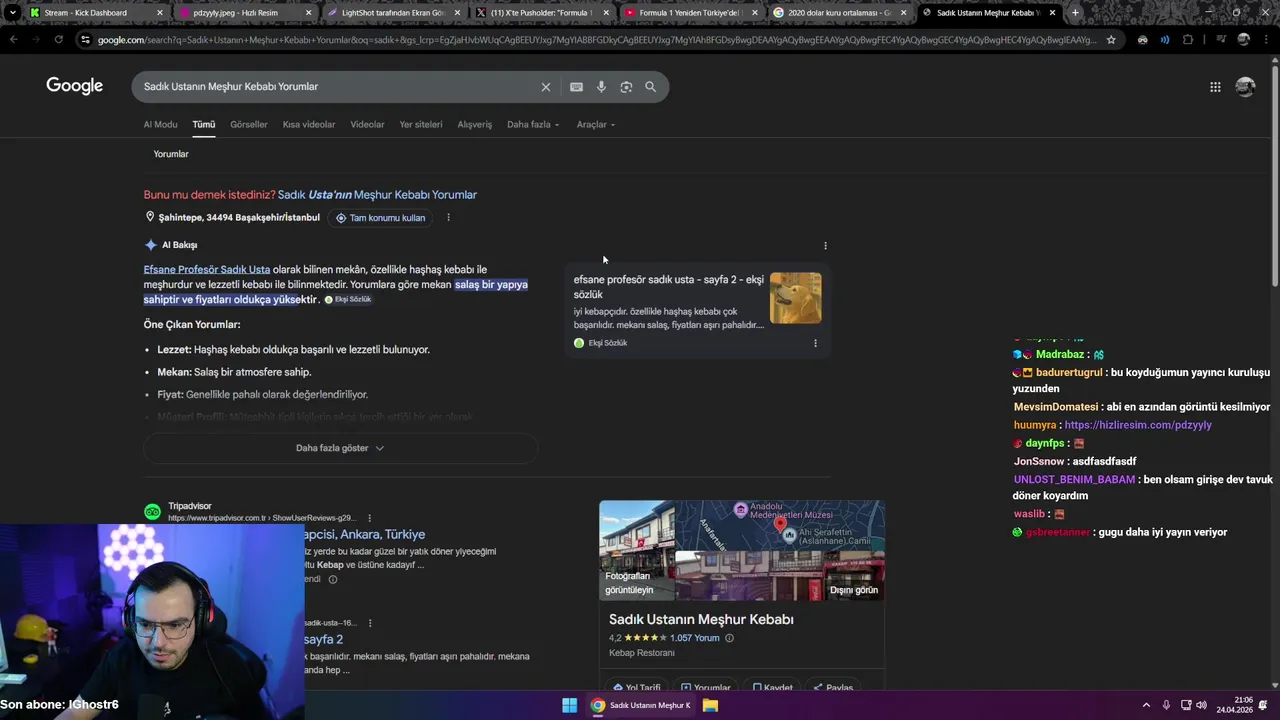Open the map thumbnail with red pin
The height and width of the screenshot is (720, 1280).
point(780,526)
